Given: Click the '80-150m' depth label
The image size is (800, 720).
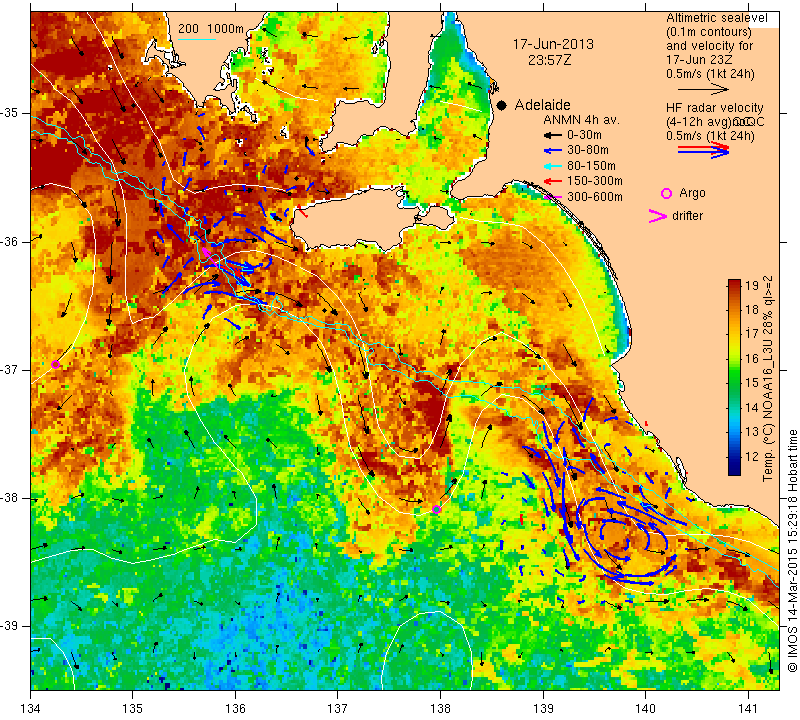Looking at the screenshot, I should 591,166.
